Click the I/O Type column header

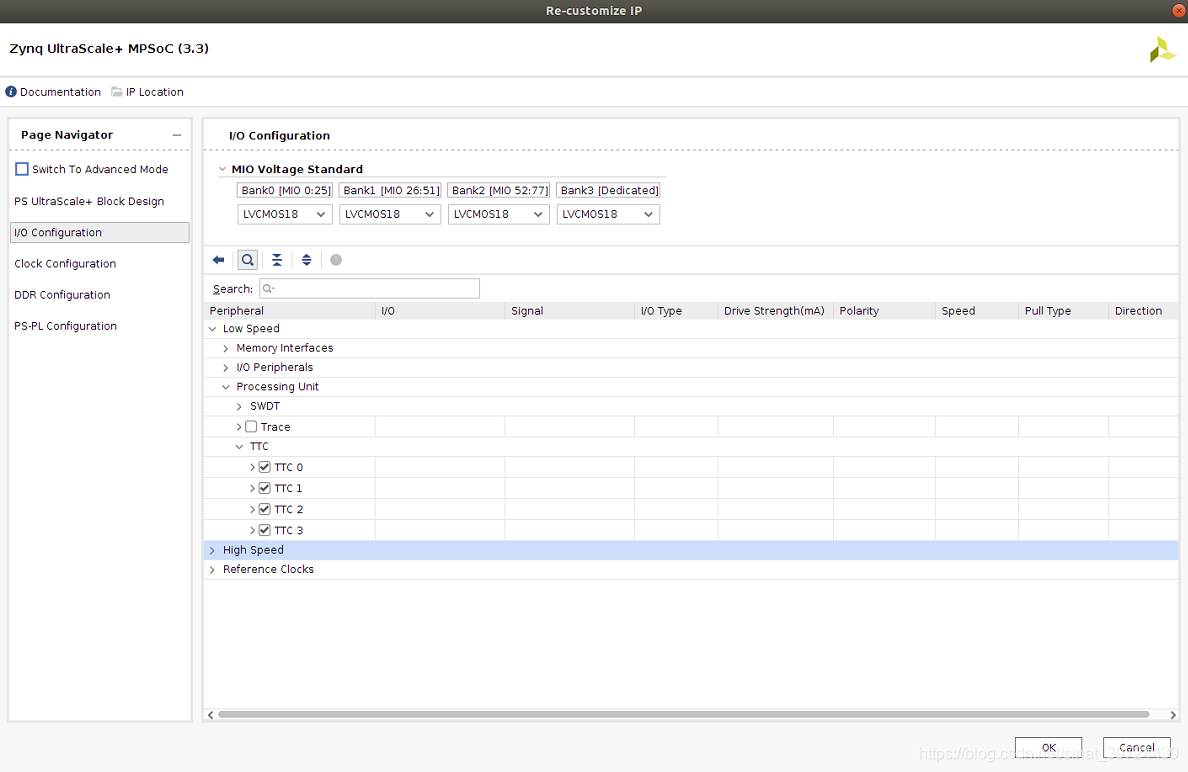tap(677, 311)
